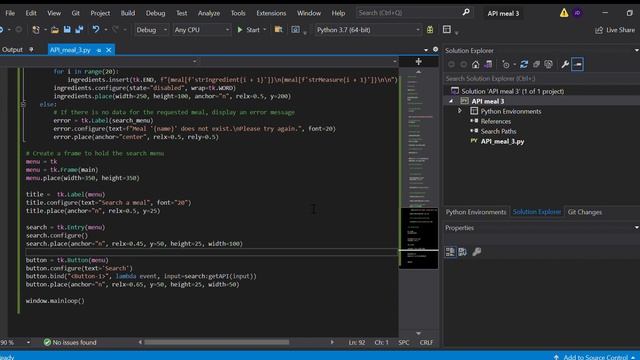Focus the Search (Ctrl+Q) input box

[x=408, y=13]
